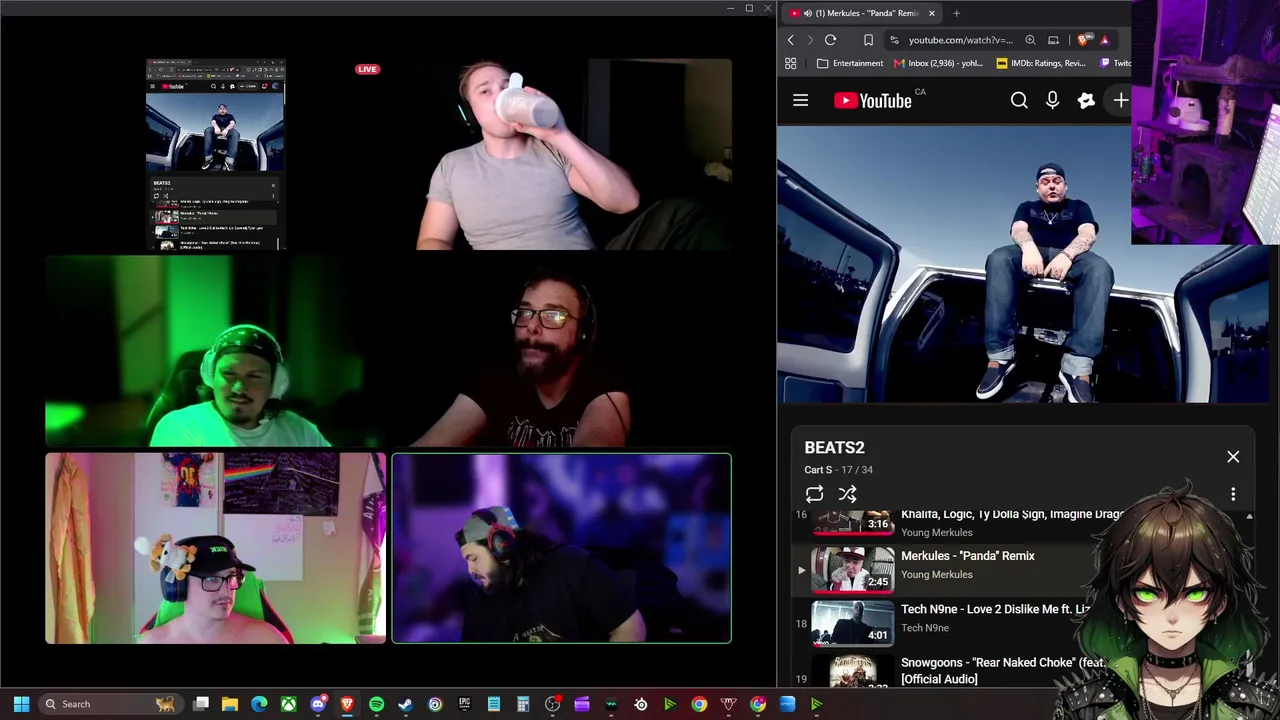Click the YouTube Create plus button
The image size is (1280, 720).
coord(1120,100)
